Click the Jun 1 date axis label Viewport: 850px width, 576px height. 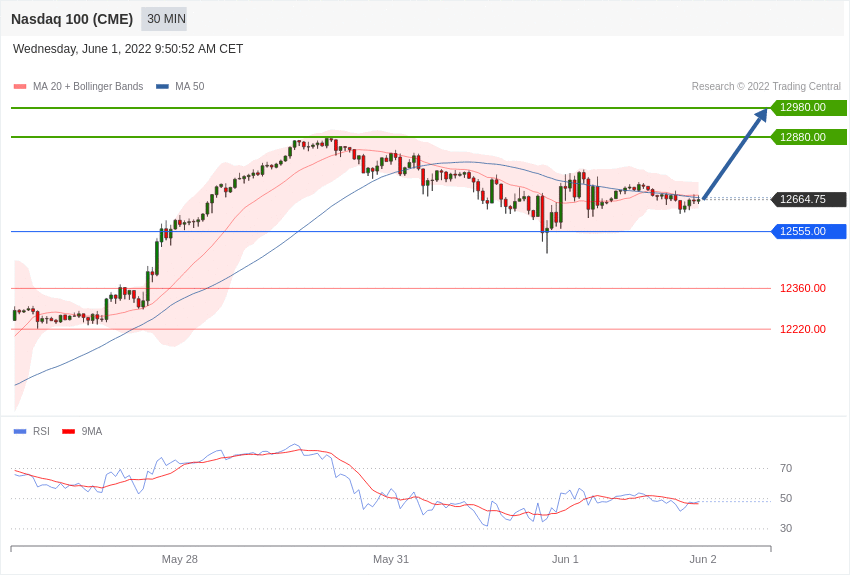coord(565,559)
